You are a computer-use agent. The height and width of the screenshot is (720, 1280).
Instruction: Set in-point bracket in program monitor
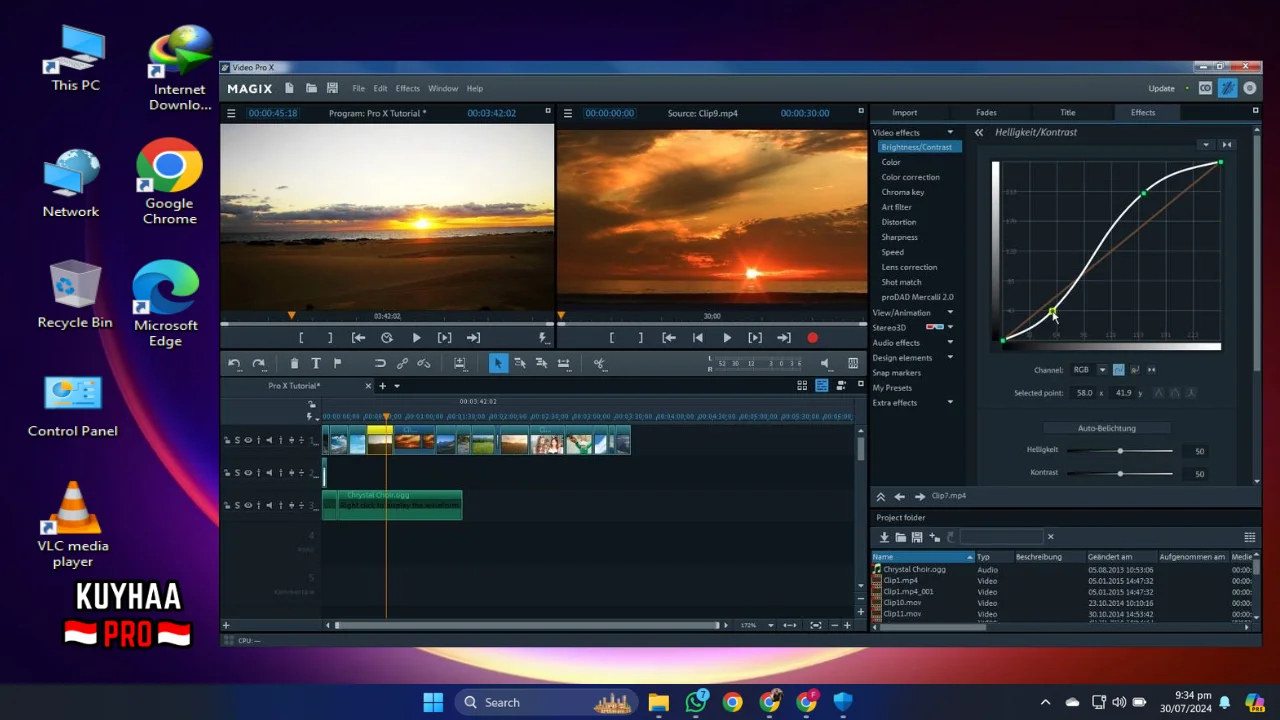pyautogui.click(x=301, y=338)
